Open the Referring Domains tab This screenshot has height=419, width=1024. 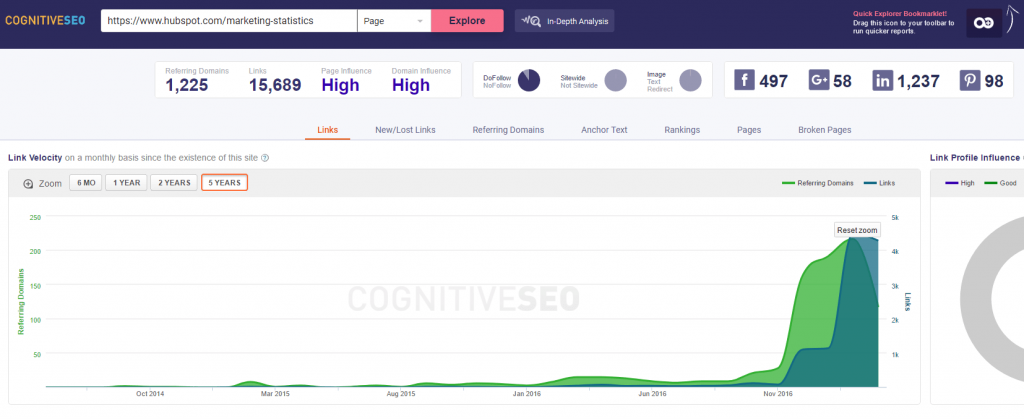click(x=508, y=130)
